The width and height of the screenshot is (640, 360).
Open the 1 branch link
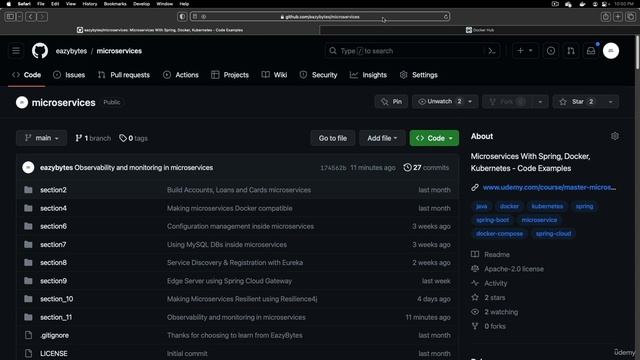coord(93,138)
